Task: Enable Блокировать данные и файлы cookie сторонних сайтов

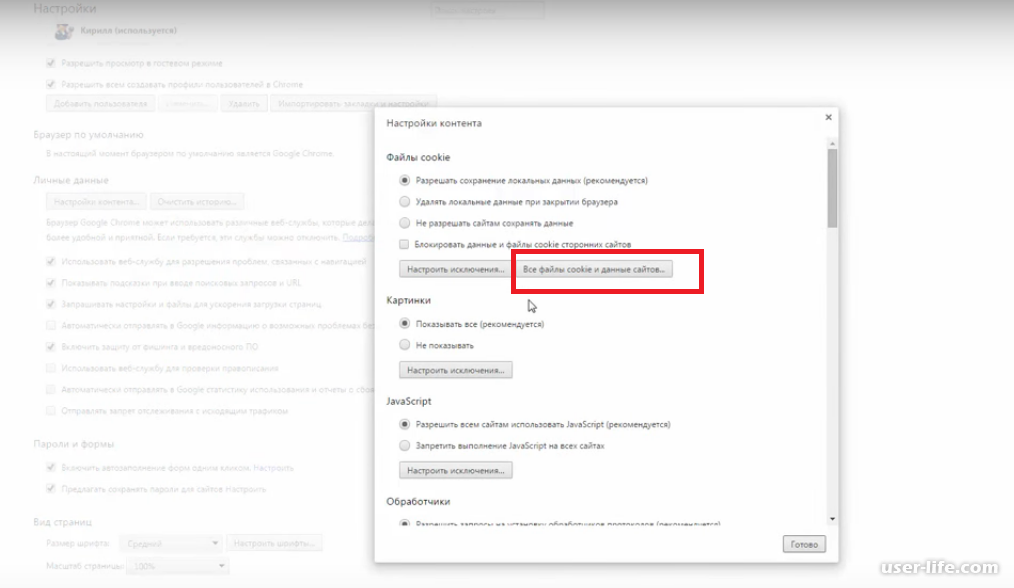Action: [404, 245]
